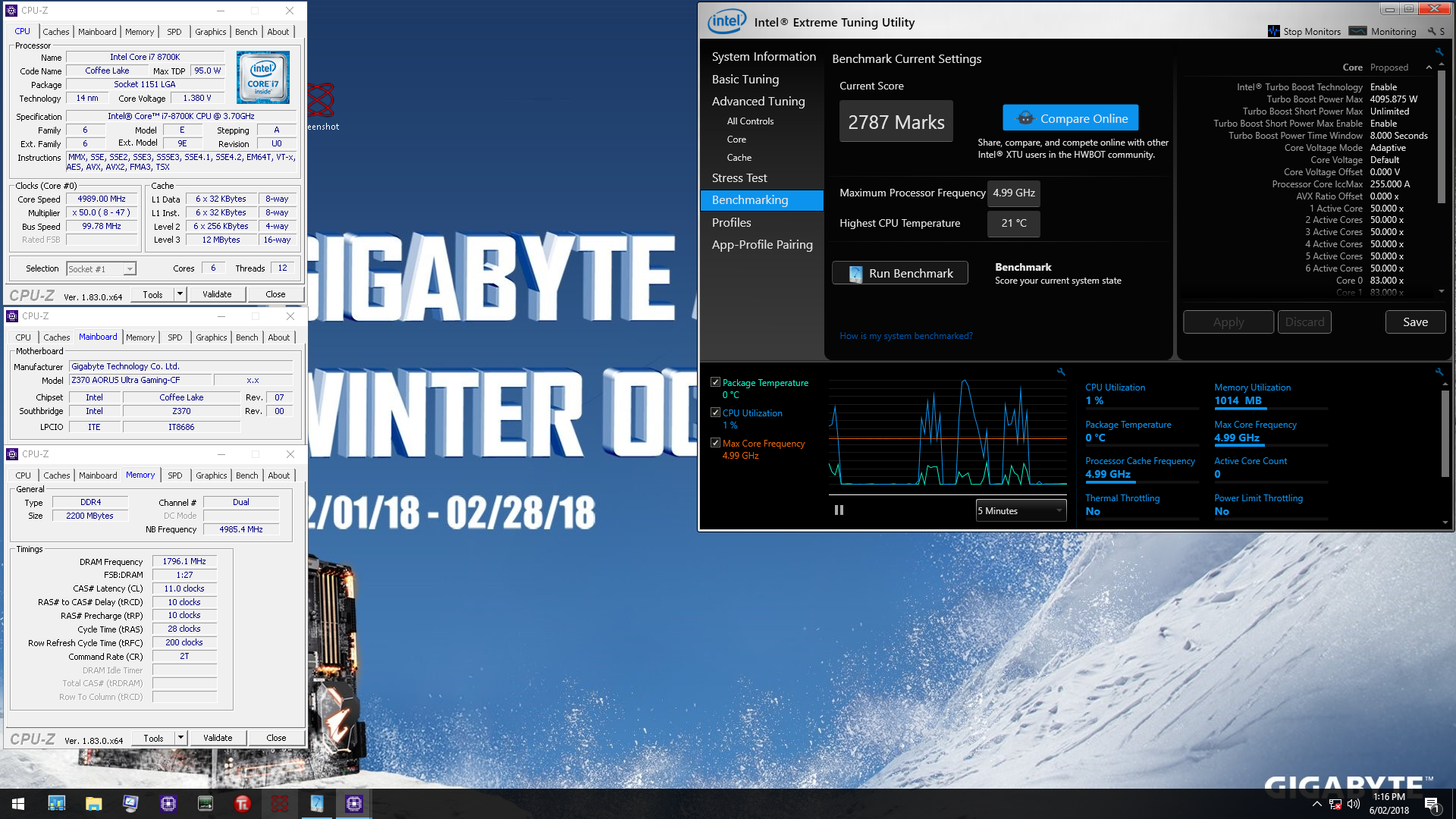Click the App-Profile Pairing sidebar item
Viewport: 1456px width, 819px height.
762,244
